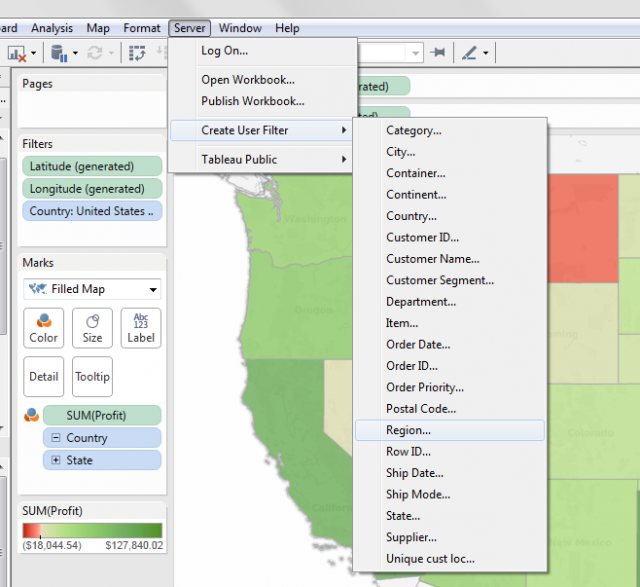Click the data source toolbar icon
This screenshot has width=640, height=587.
click(x=58, y=53)
